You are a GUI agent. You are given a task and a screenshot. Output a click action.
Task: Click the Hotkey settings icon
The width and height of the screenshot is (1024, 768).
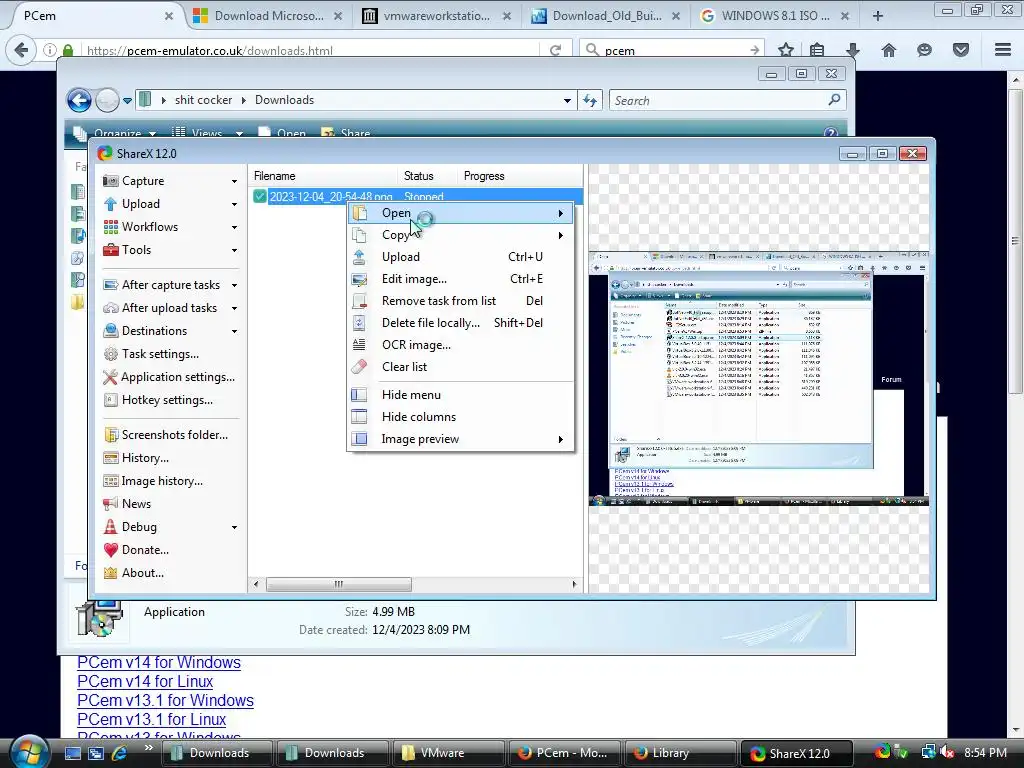(x=110, y=400)
